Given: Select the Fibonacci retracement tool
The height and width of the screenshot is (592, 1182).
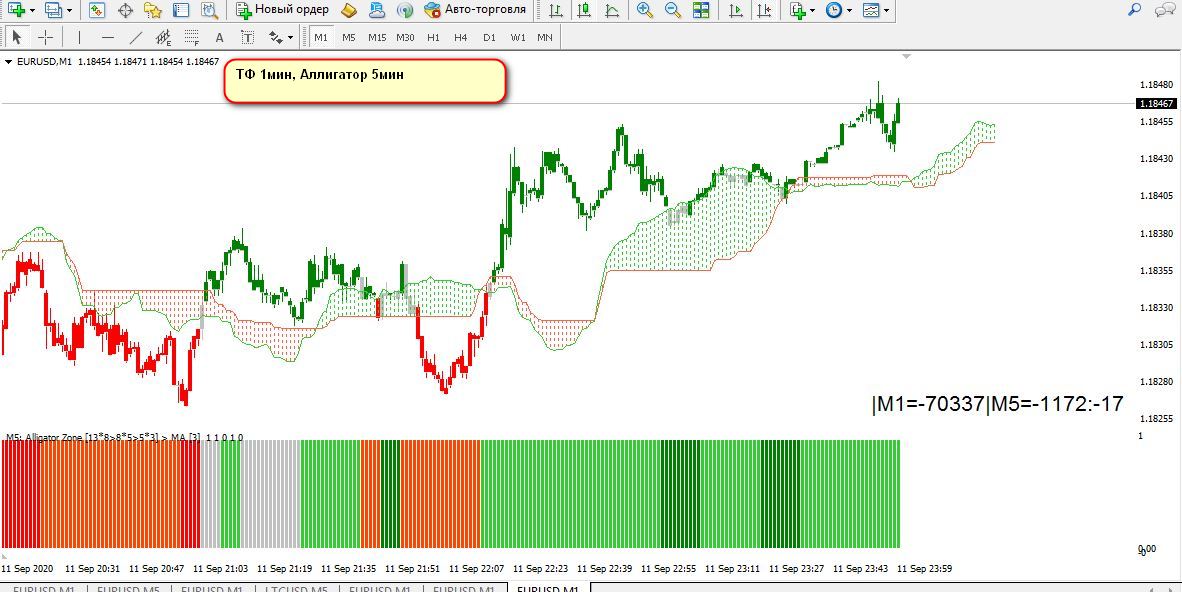Looking at the screenshot, I should coord(191,37).
